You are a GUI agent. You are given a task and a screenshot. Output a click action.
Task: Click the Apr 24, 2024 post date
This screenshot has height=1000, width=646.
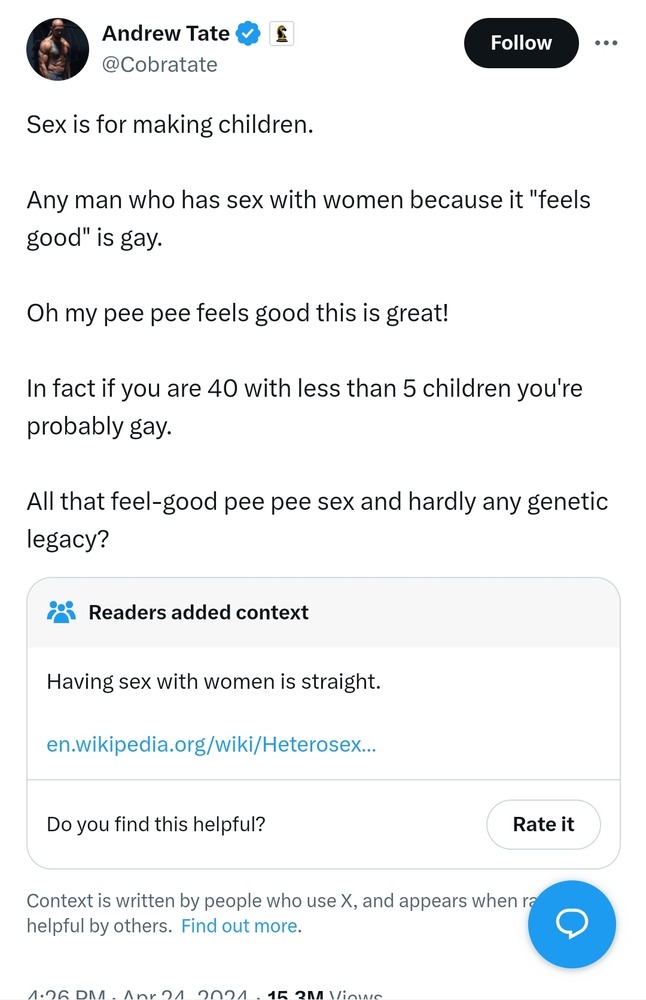point(185,994)
